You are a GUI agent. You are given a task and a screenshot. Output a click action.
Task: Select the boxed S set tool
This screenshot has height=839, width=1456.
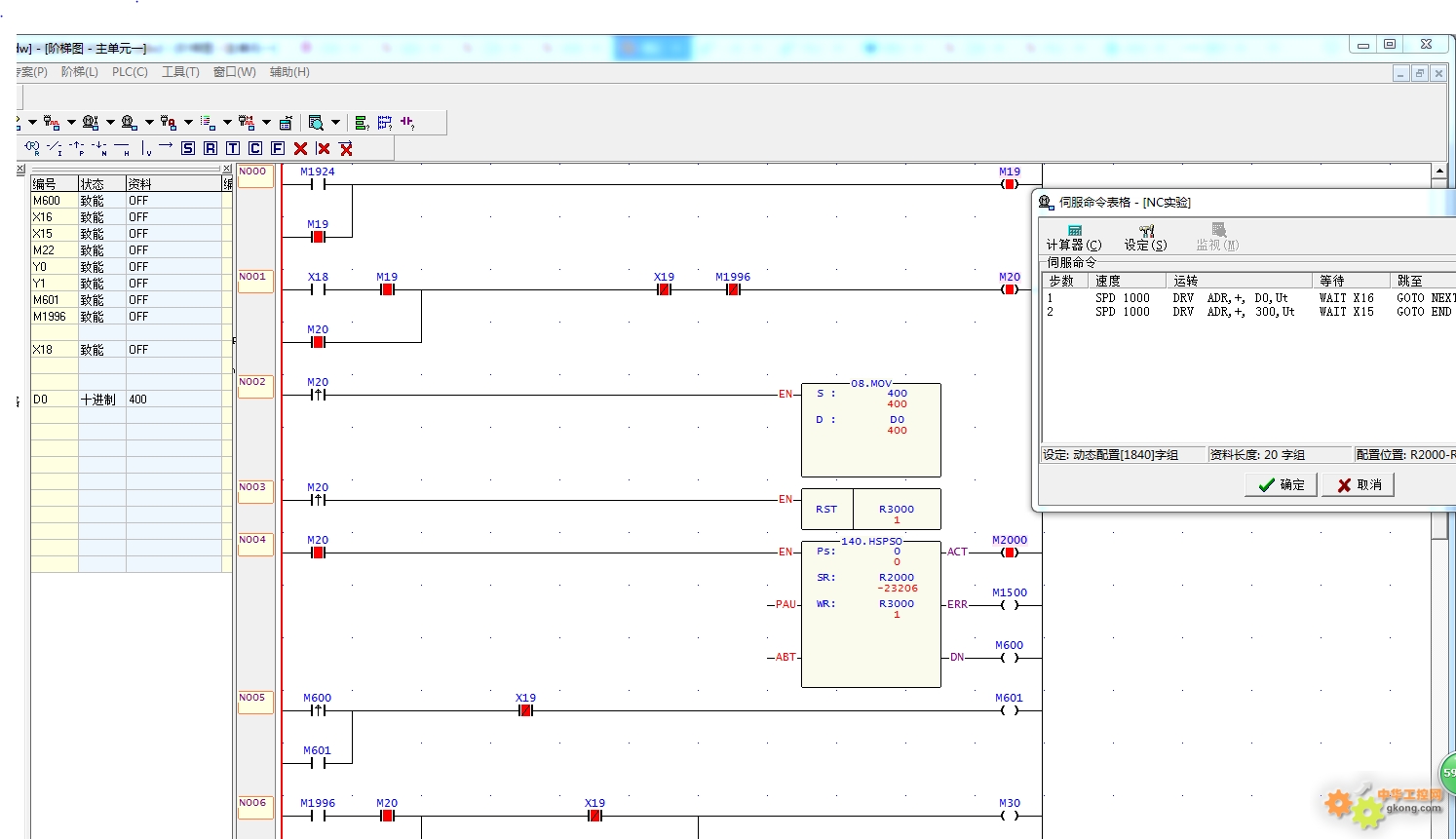pyautogui.click(x=188, y=148)
